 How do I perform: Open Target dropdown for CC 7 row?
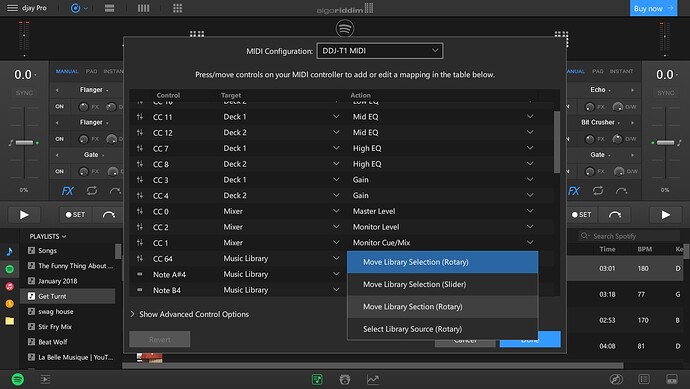(336, 148)
